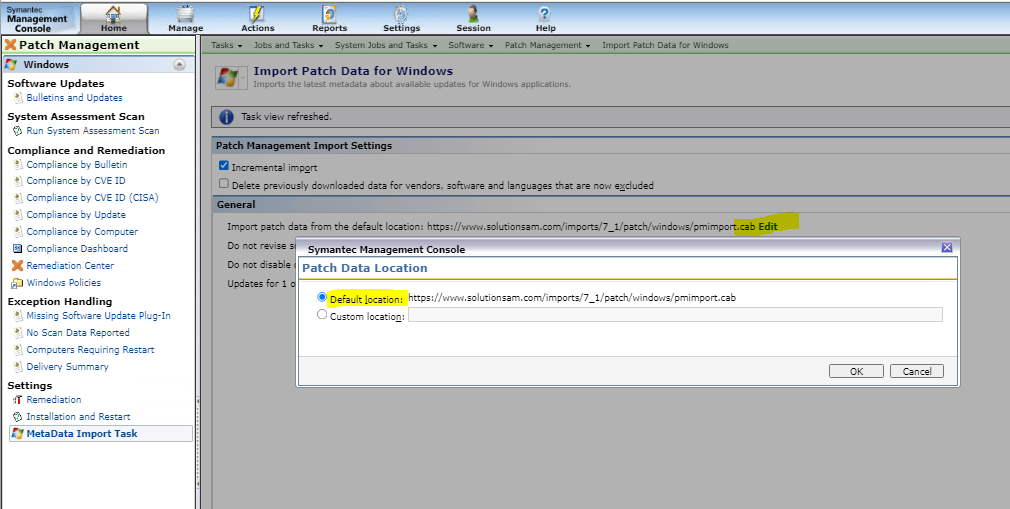Open the Help question mark icon
Screen dimensions: 1010x509
point(545,14)
